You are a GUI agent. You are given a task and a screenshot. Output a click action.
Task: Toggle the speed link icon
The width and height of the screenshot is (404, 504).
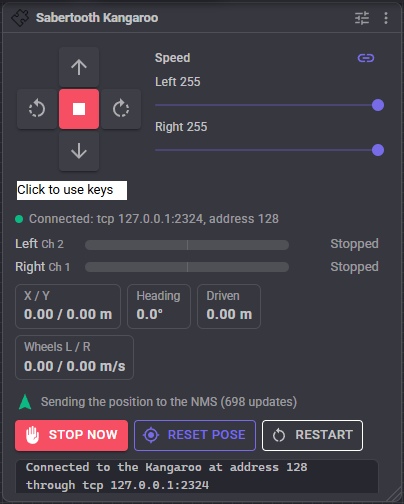[366, 58]
